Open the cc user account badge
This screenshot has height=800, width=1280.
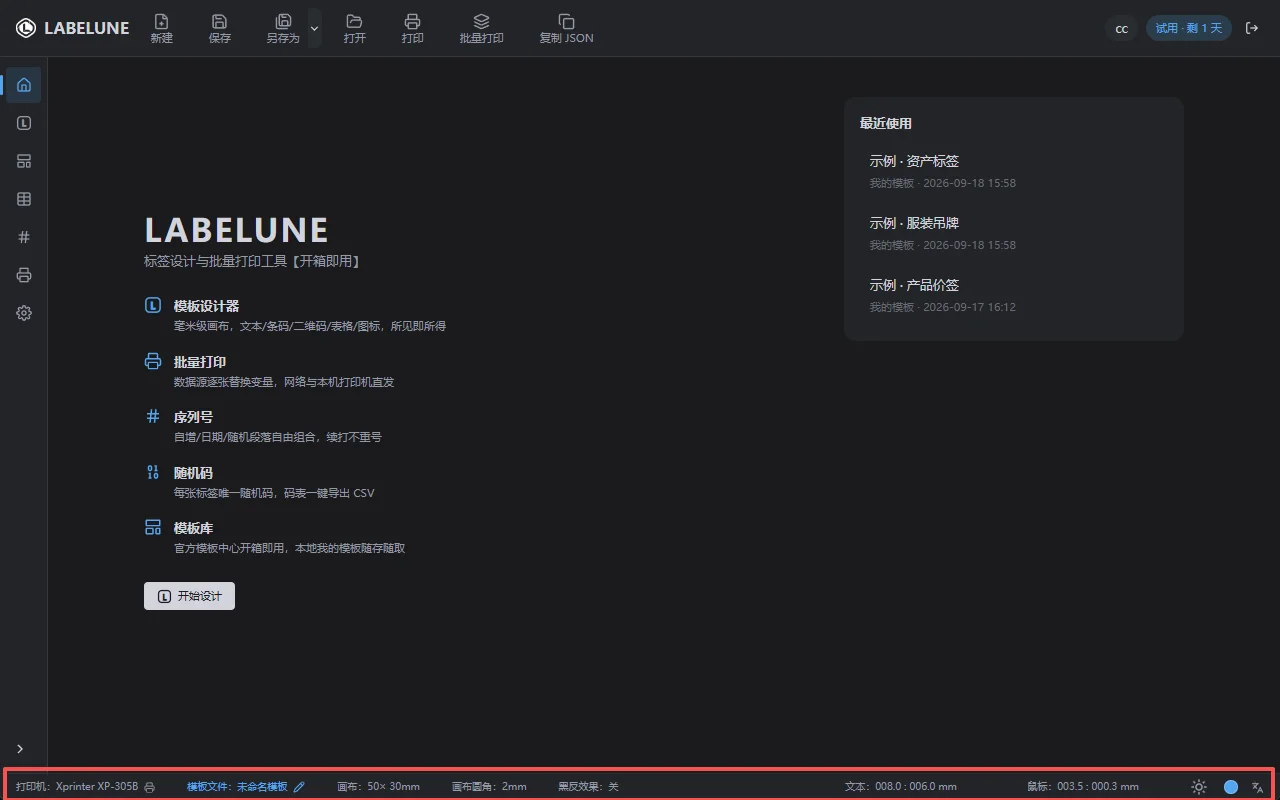pyautogui.click(x=1121, y=28)
